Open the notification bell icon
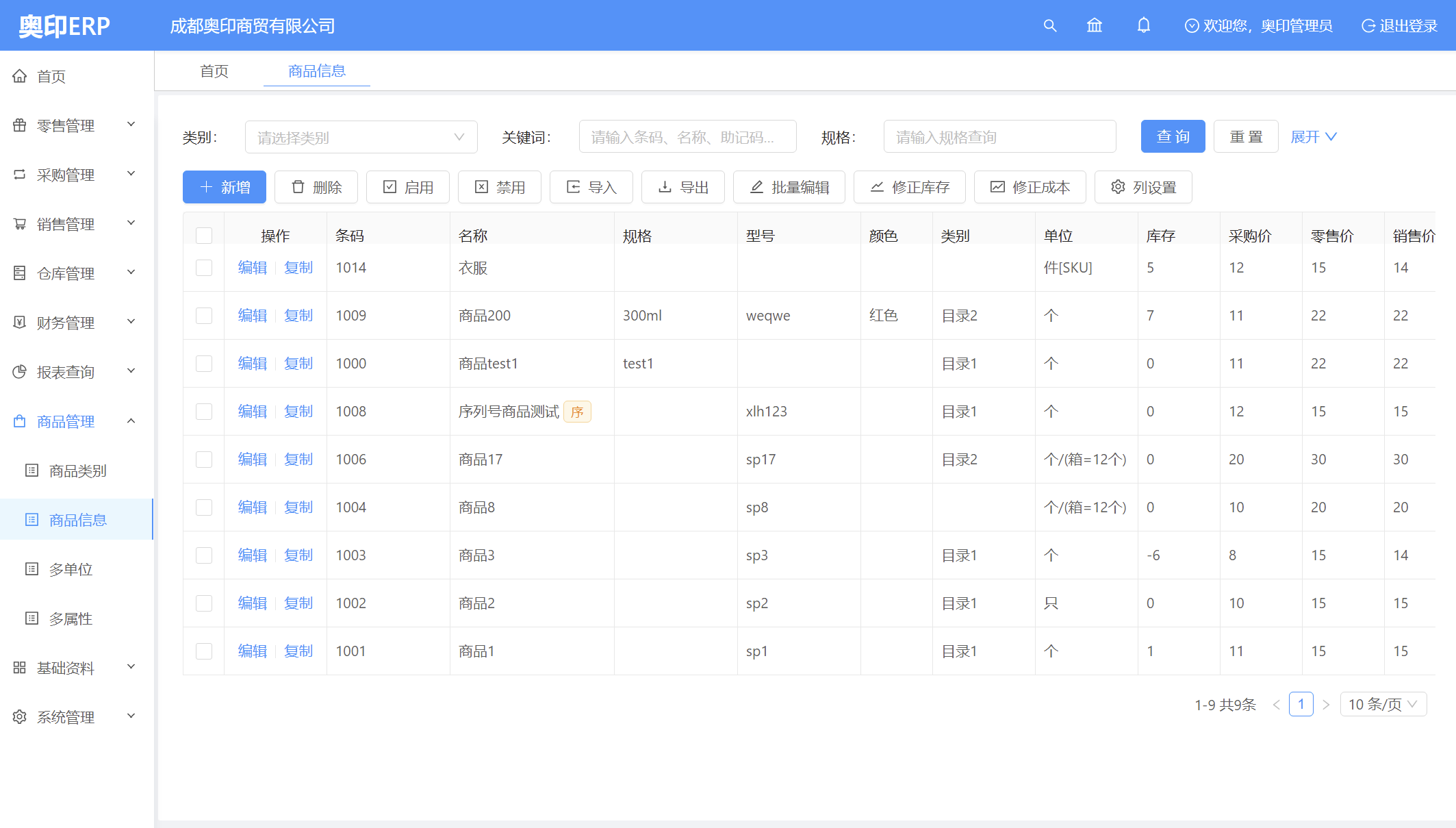 [x=1143, y=26]
